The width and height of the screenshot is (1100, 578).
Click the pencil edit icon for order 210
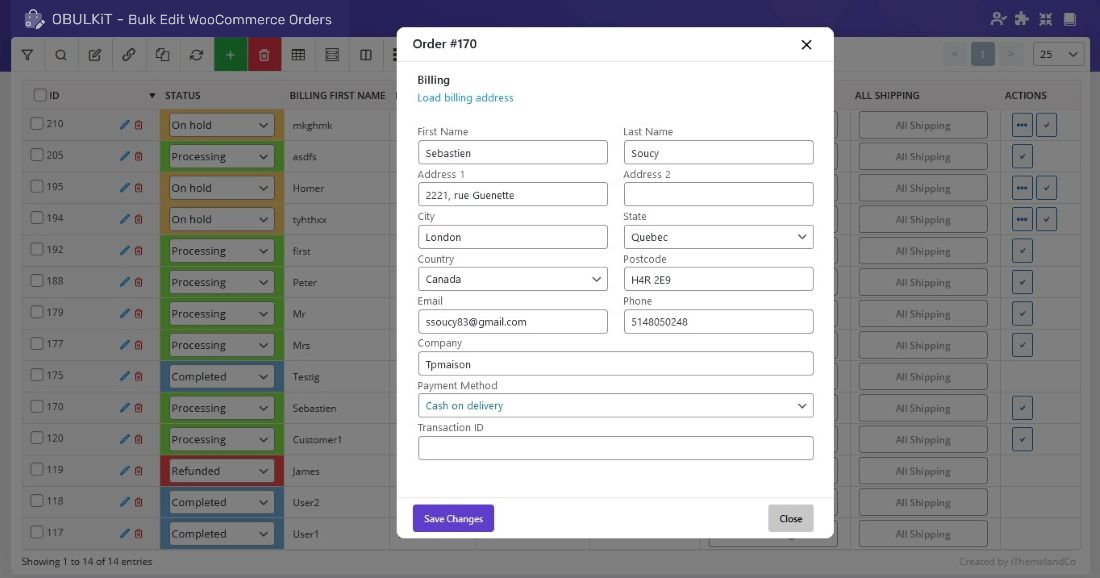(124, 125)
